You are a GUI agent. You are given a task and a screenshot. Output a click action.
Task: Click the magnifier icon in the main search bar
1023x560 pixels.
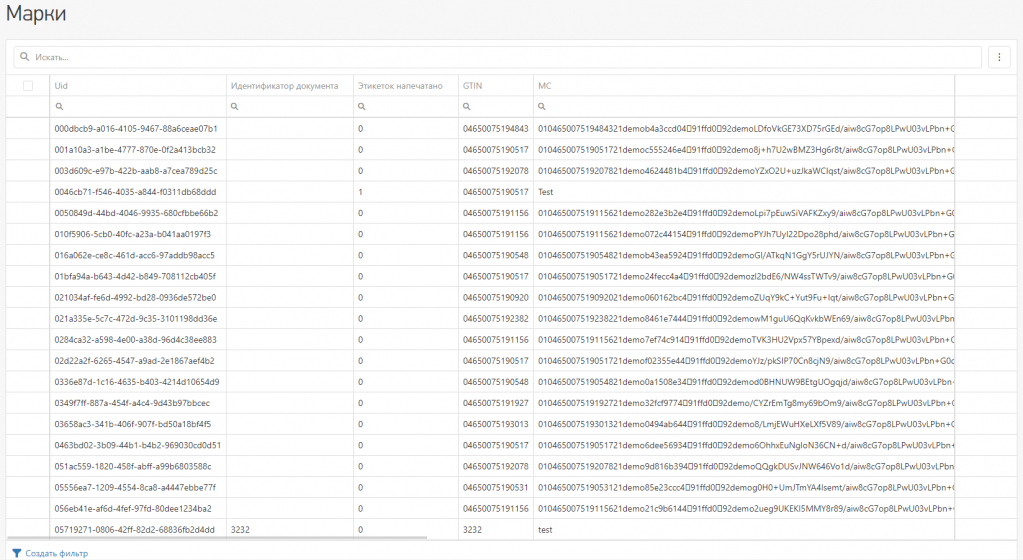pos(25,57)
